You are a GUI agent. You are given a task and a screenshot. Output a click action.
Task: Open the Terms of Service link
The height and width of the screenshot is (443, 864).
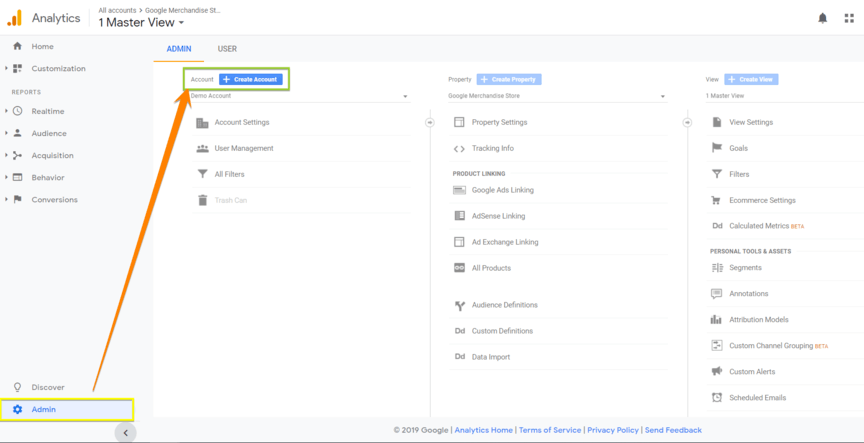(550, 430)
